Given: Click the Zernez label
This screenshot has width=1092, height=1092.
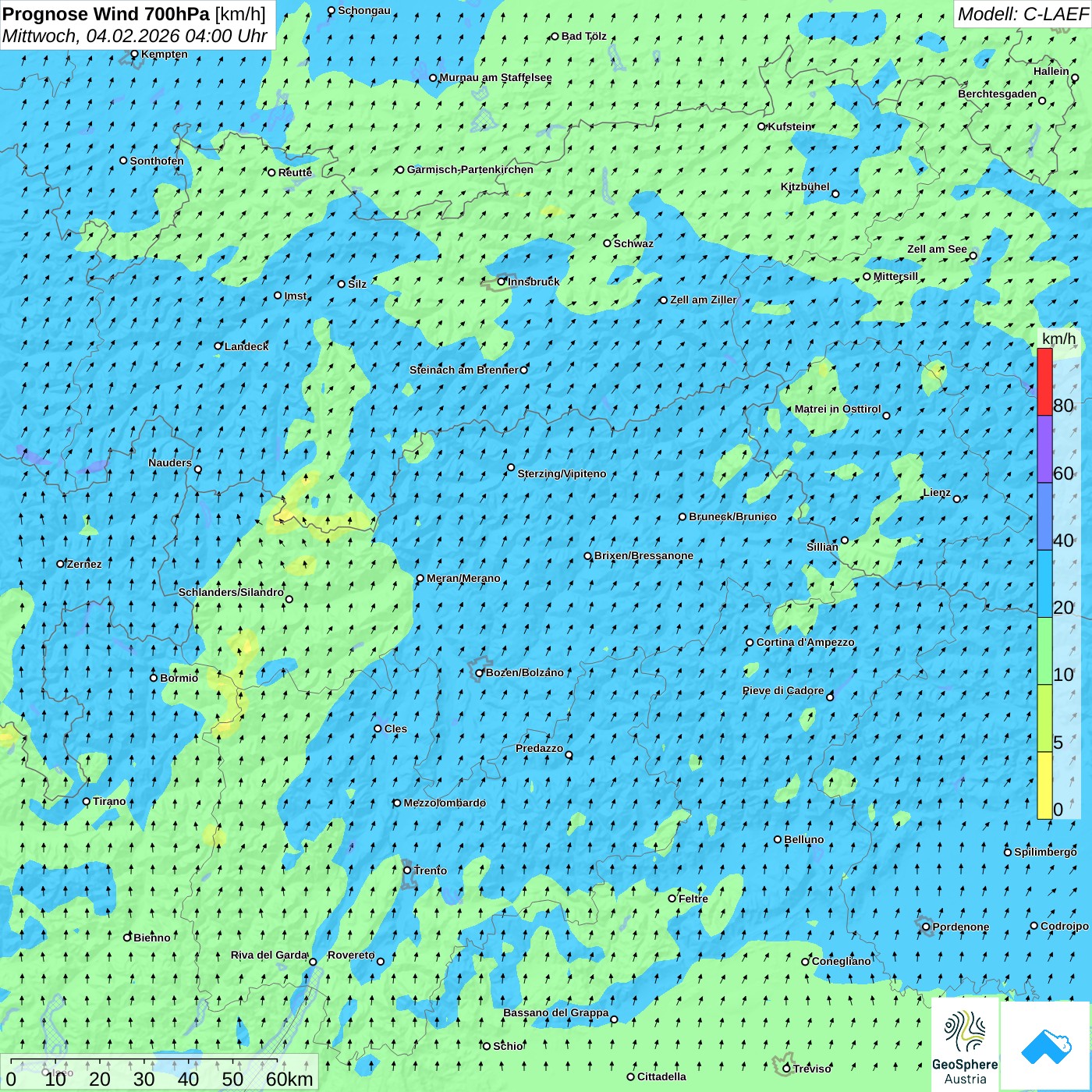Looking at the screenshot, I should coord(84,564).
